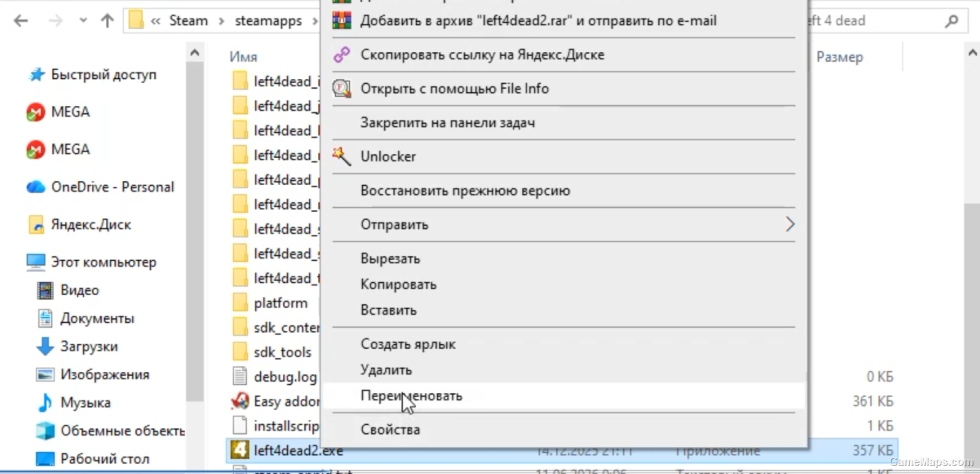Open the recent locations dropdown chevron
980x474 pixels.
83,21
